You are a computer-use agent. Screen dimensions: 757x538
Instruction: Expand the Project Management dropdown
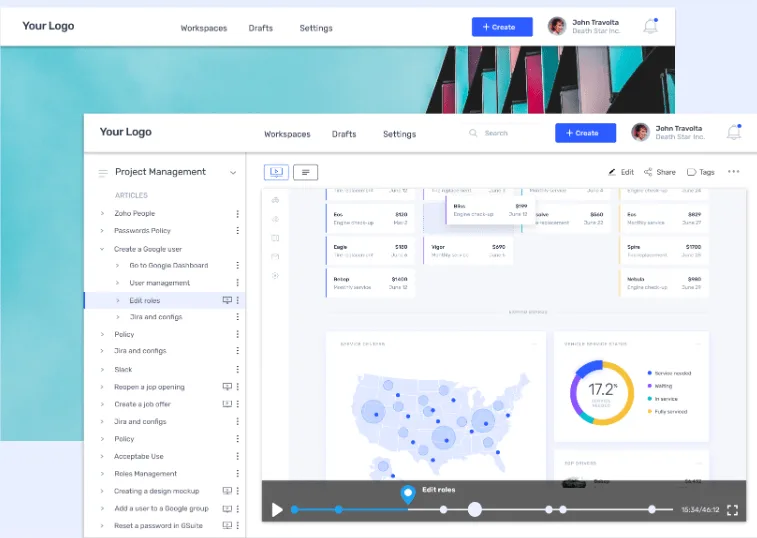pos(233,173)
